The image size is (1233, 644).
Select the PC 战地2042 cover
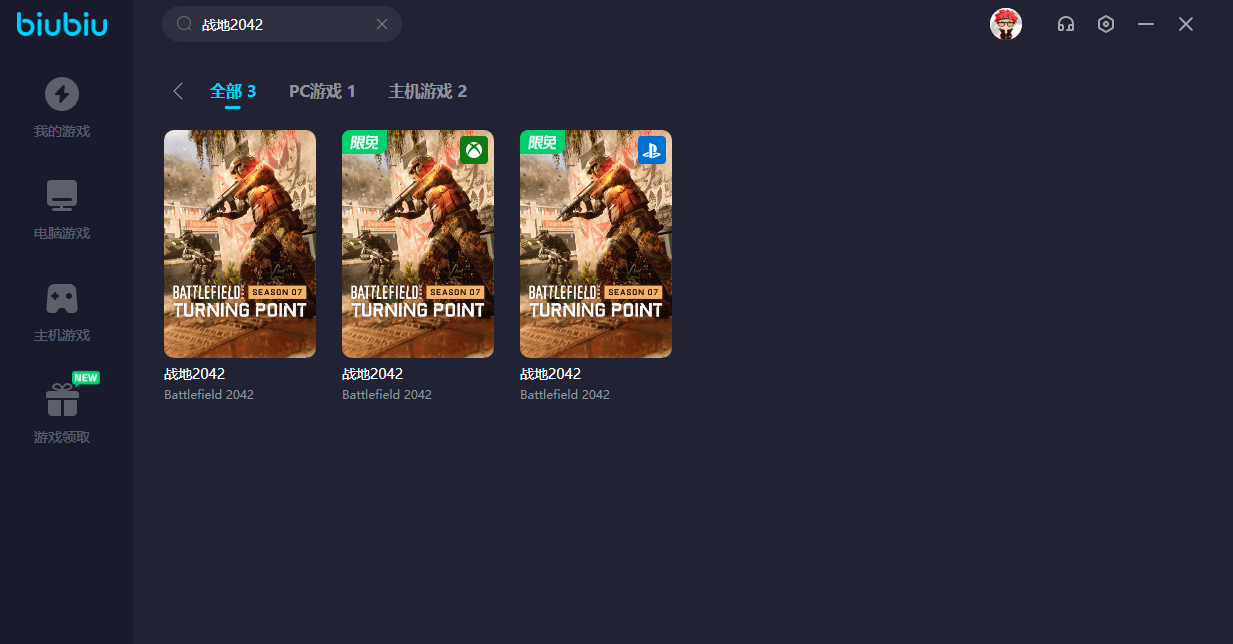click(240, 243)
